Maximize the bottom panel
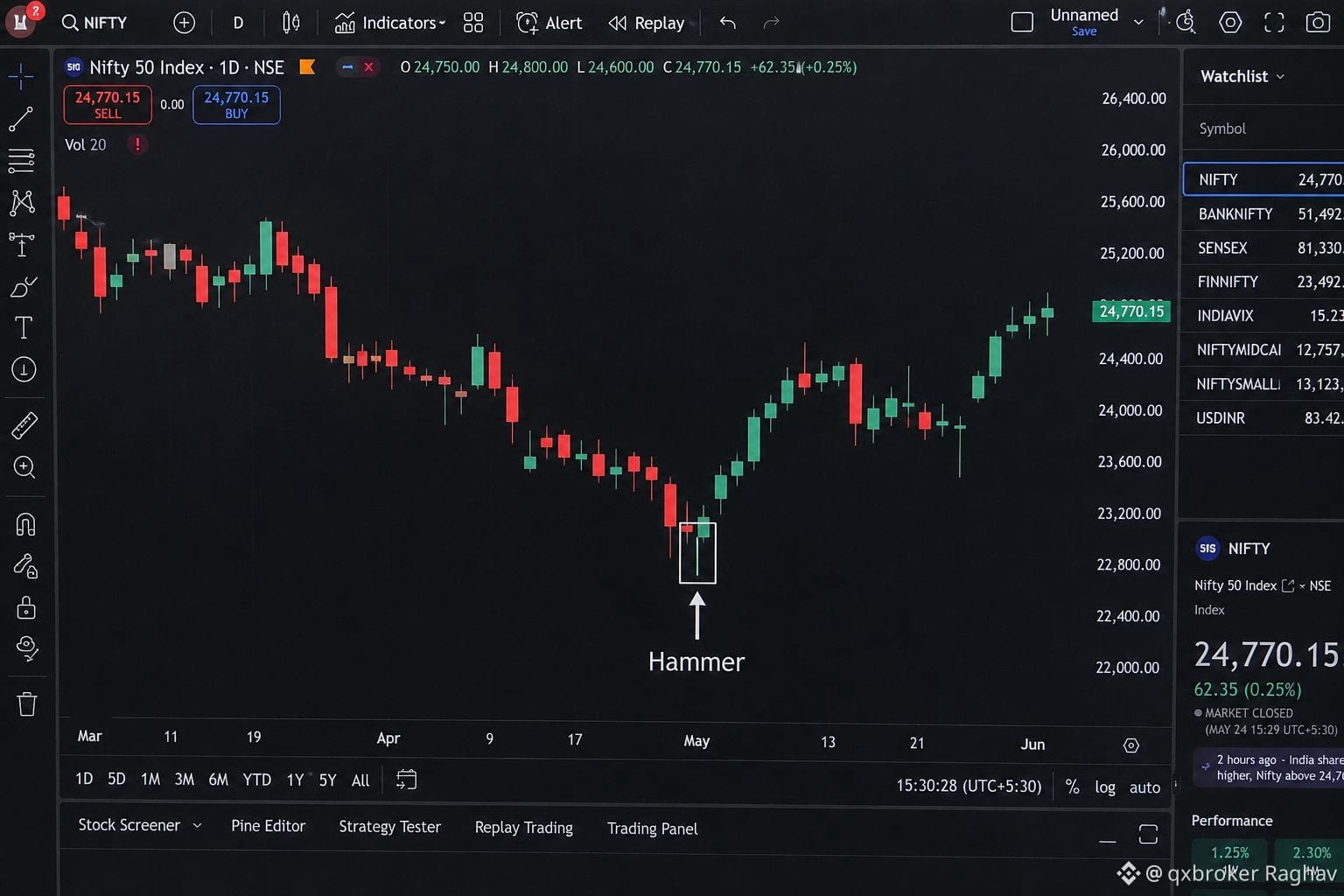1344x896 pixels. (x=1148, y=834)
